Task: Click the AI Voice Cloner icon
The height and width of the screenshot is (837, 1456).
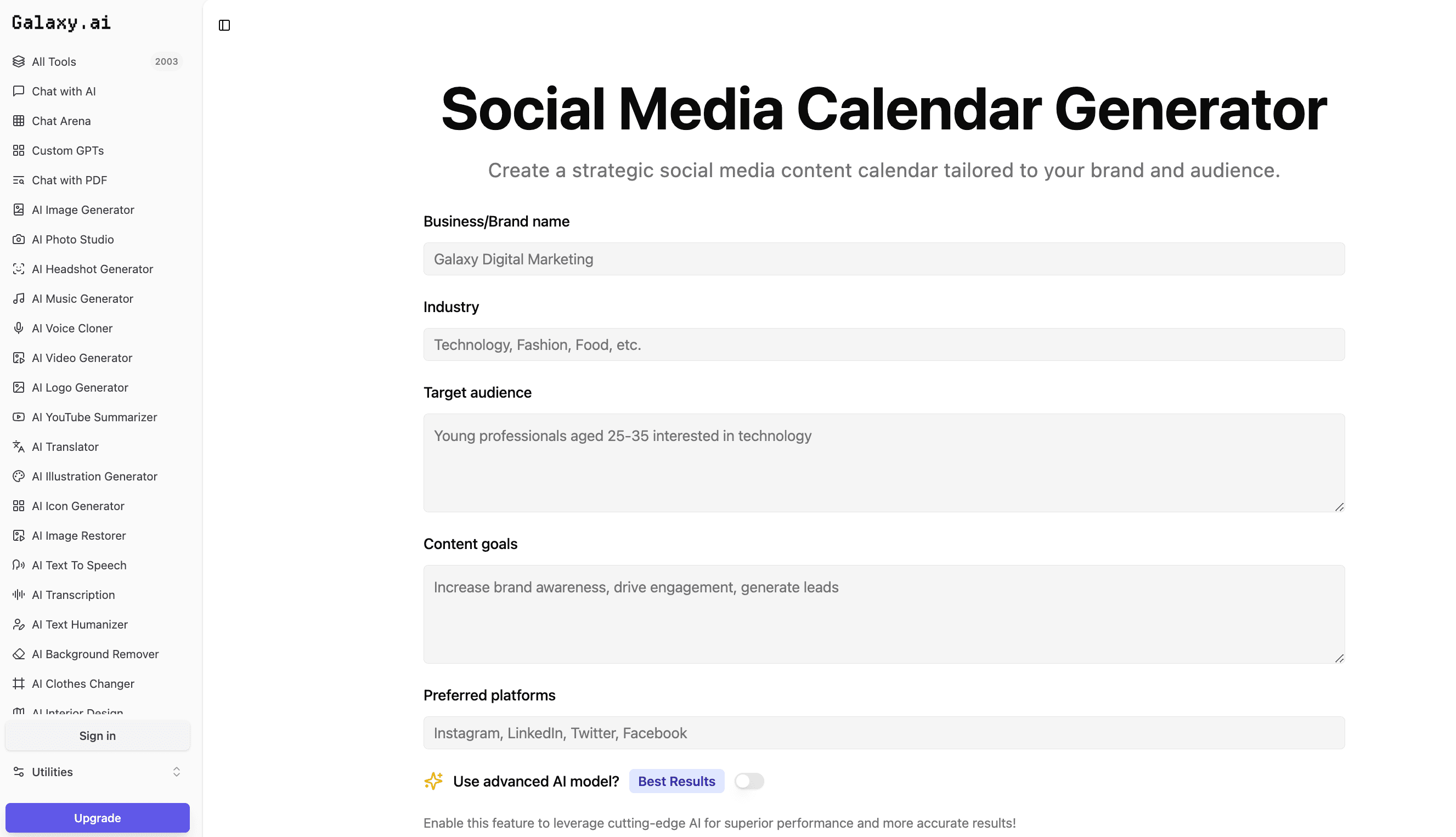Action: point(18,328)
